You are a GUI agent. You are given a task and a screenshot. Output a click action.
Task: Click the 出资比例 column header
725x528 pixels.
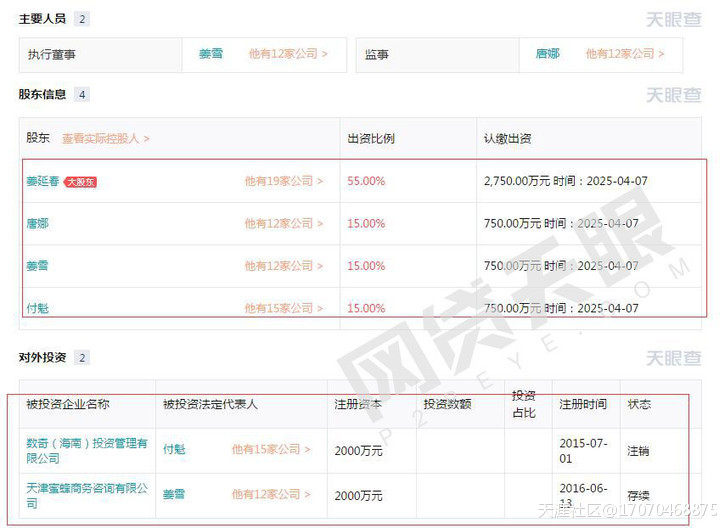click(x=370, y=139)
